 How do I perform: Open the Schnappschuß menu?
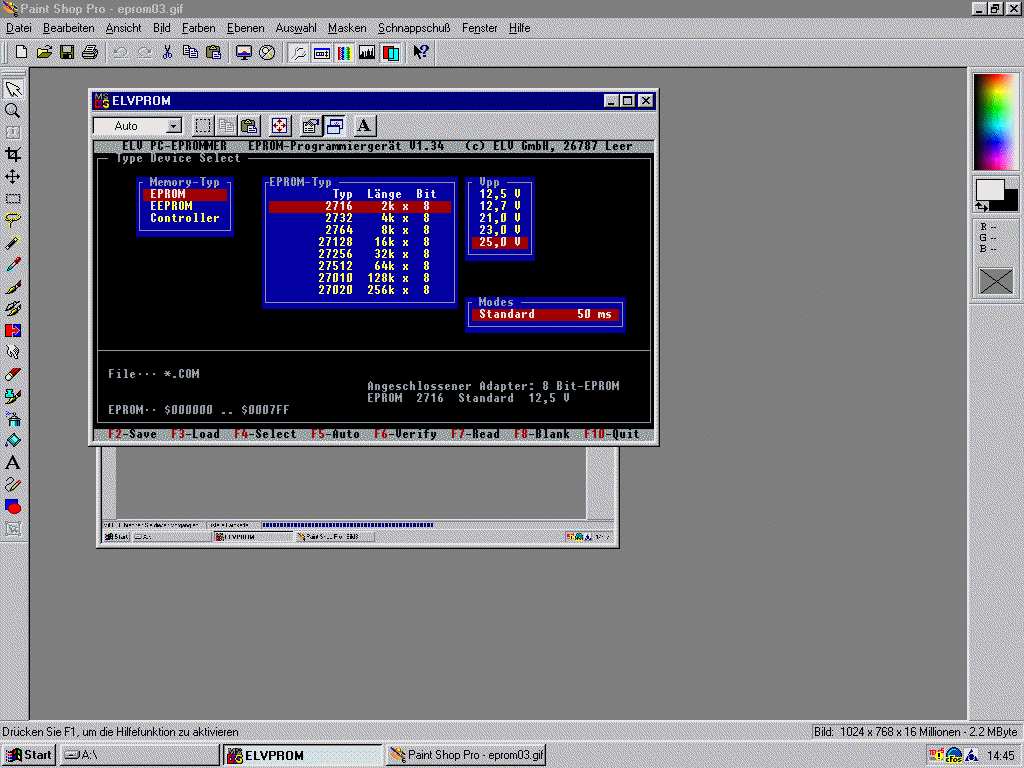coord(414,28)
